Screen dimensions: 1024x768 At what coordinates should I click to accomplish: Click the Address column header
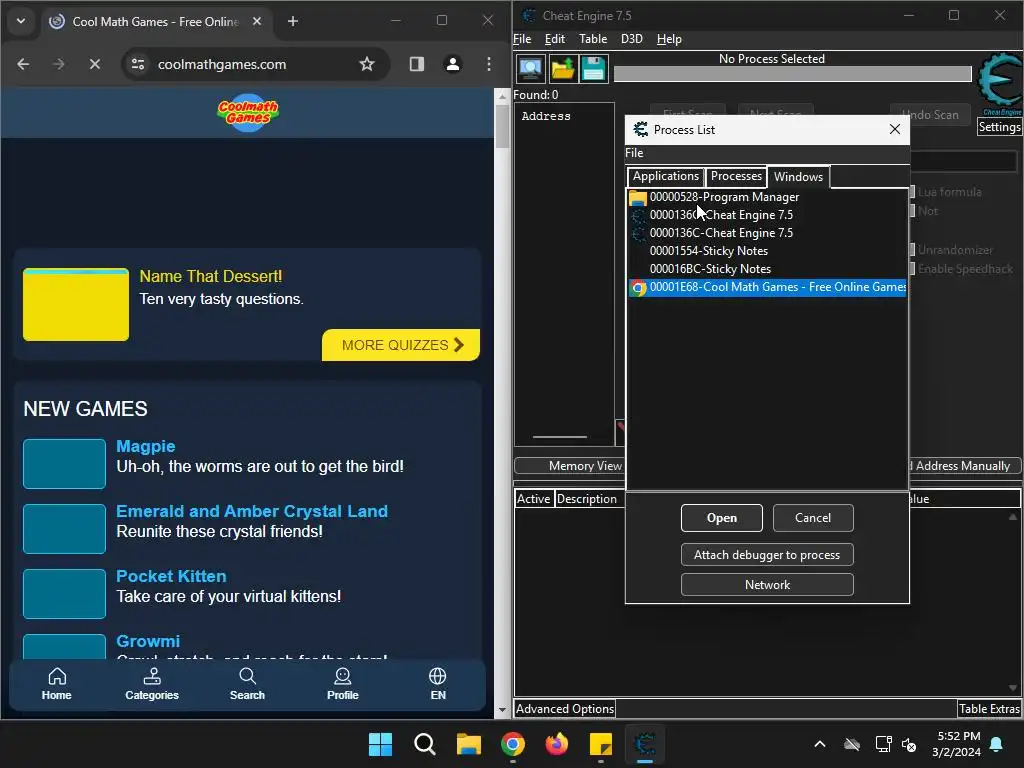click(546, 116)
